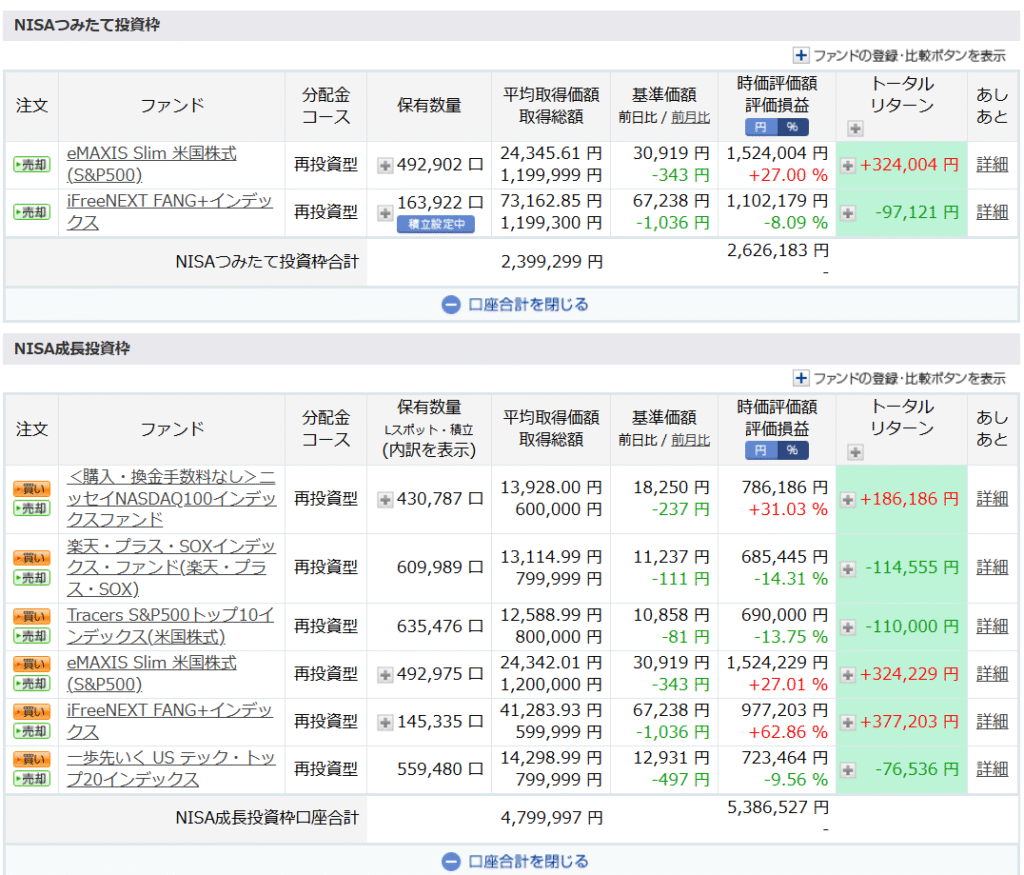Expand total return detail for -114,555円
Image resolution: width=1024 pixels, height=875 pixels.
[848, 568]
